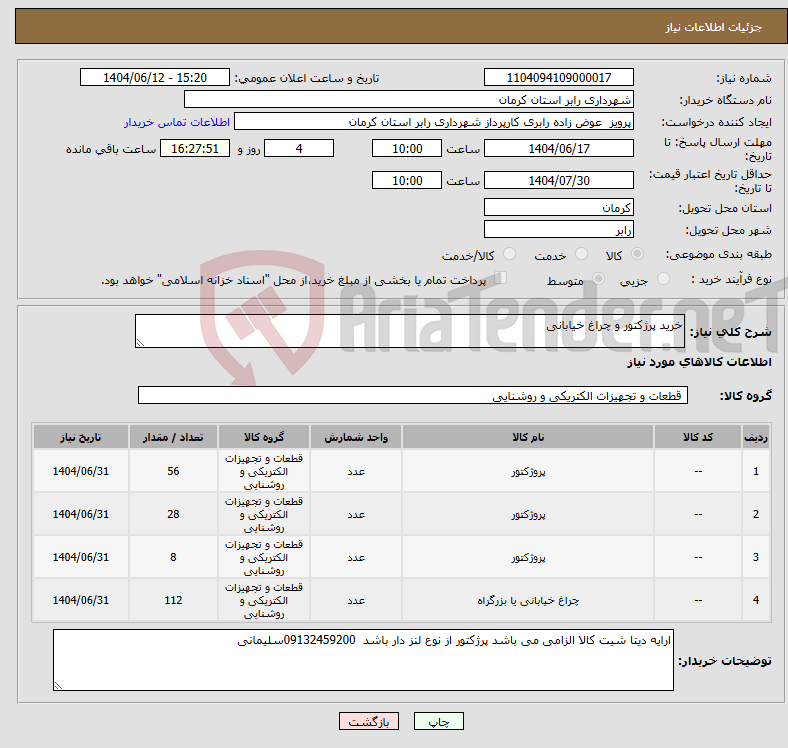Click the price validity time 10:00 field

407,180
